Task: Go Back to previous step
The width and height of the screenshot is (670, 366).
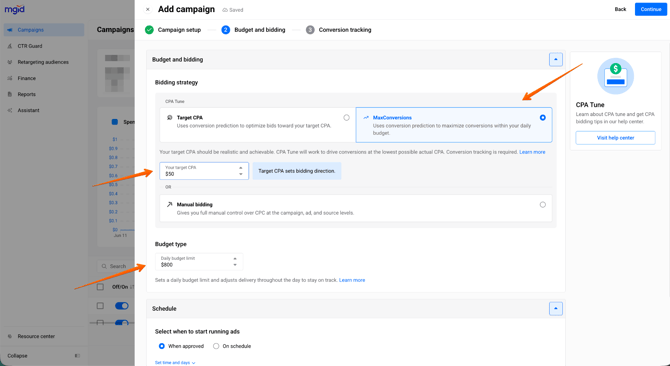Action: [x=620, y=9]
